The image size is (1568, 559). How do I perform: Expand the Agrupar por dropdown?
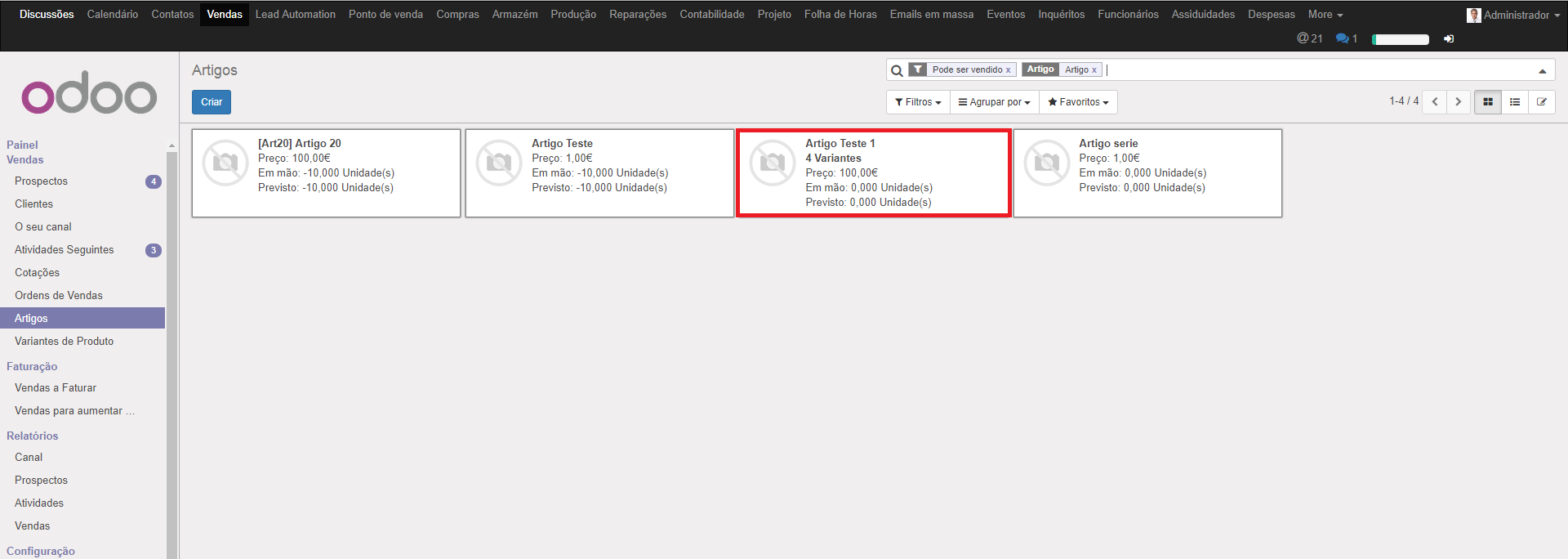pyautogui.click(x=994, y=102)
